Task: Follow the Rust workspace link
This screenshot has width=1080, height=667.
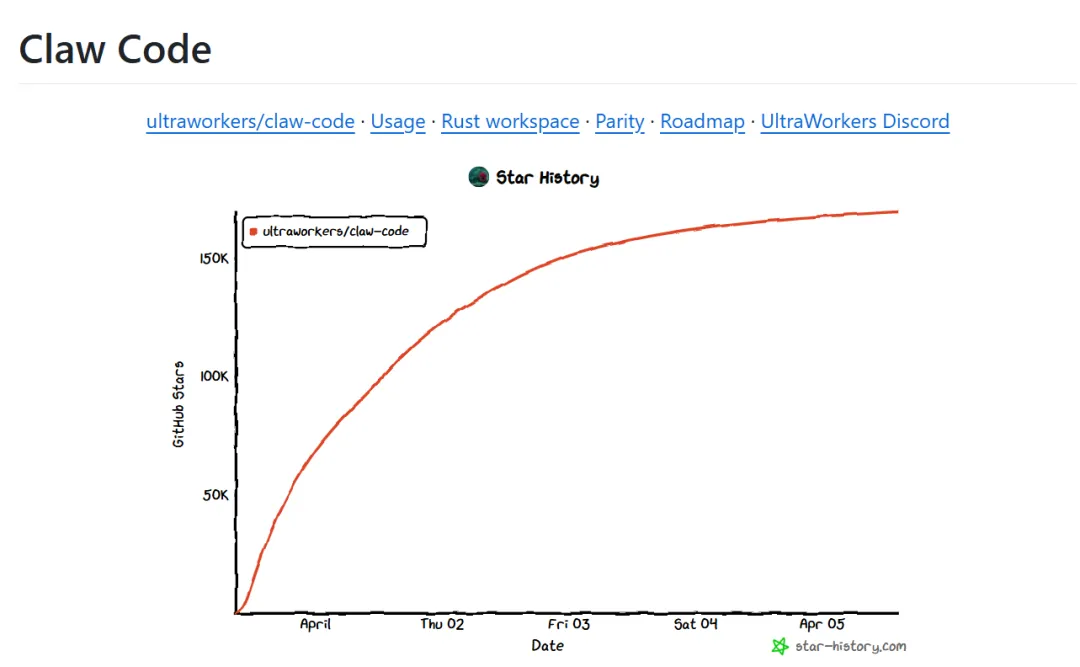Action: click(510, 121)
